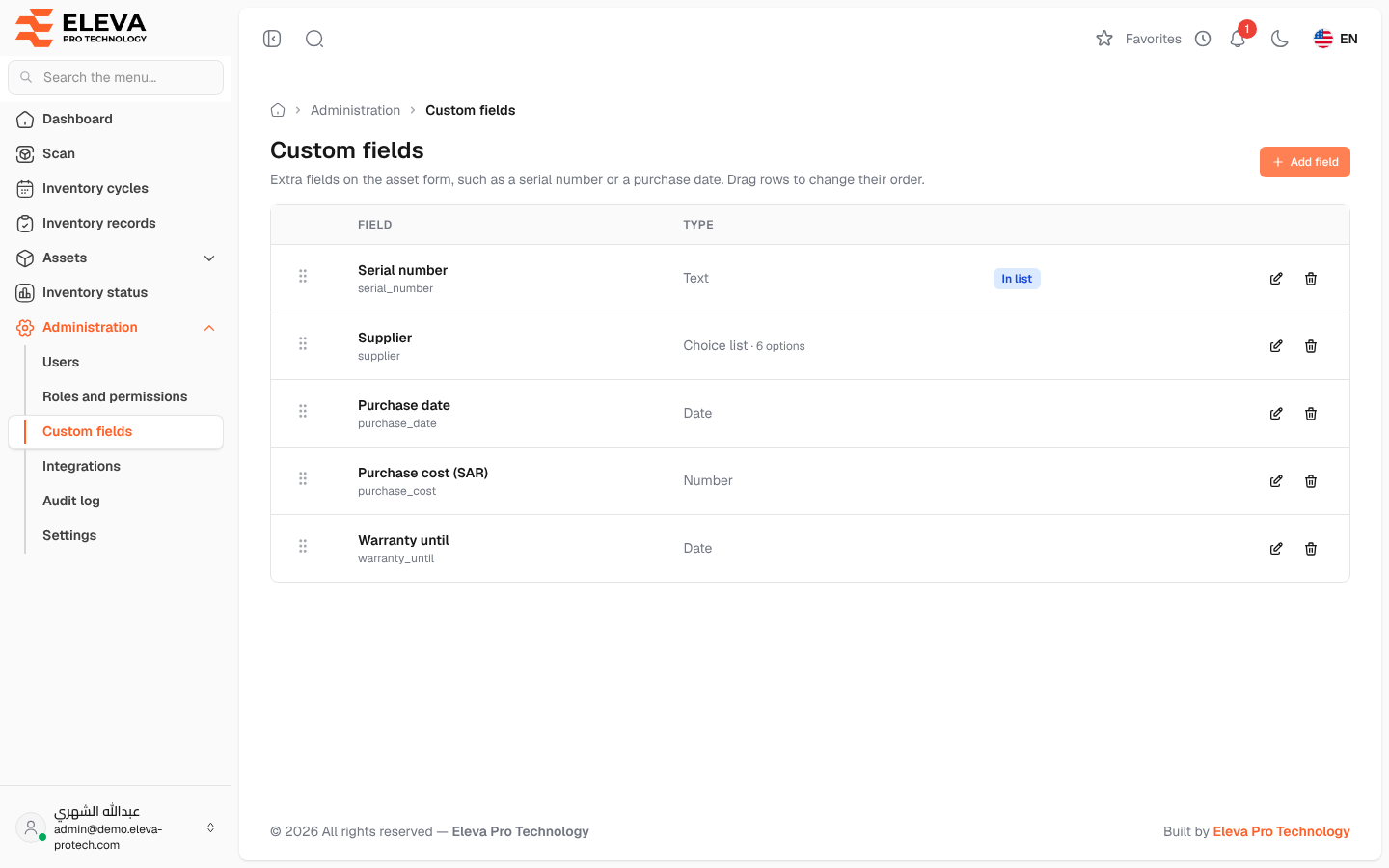
Task: Click the Warranty until drag handle
Action: 303,546
